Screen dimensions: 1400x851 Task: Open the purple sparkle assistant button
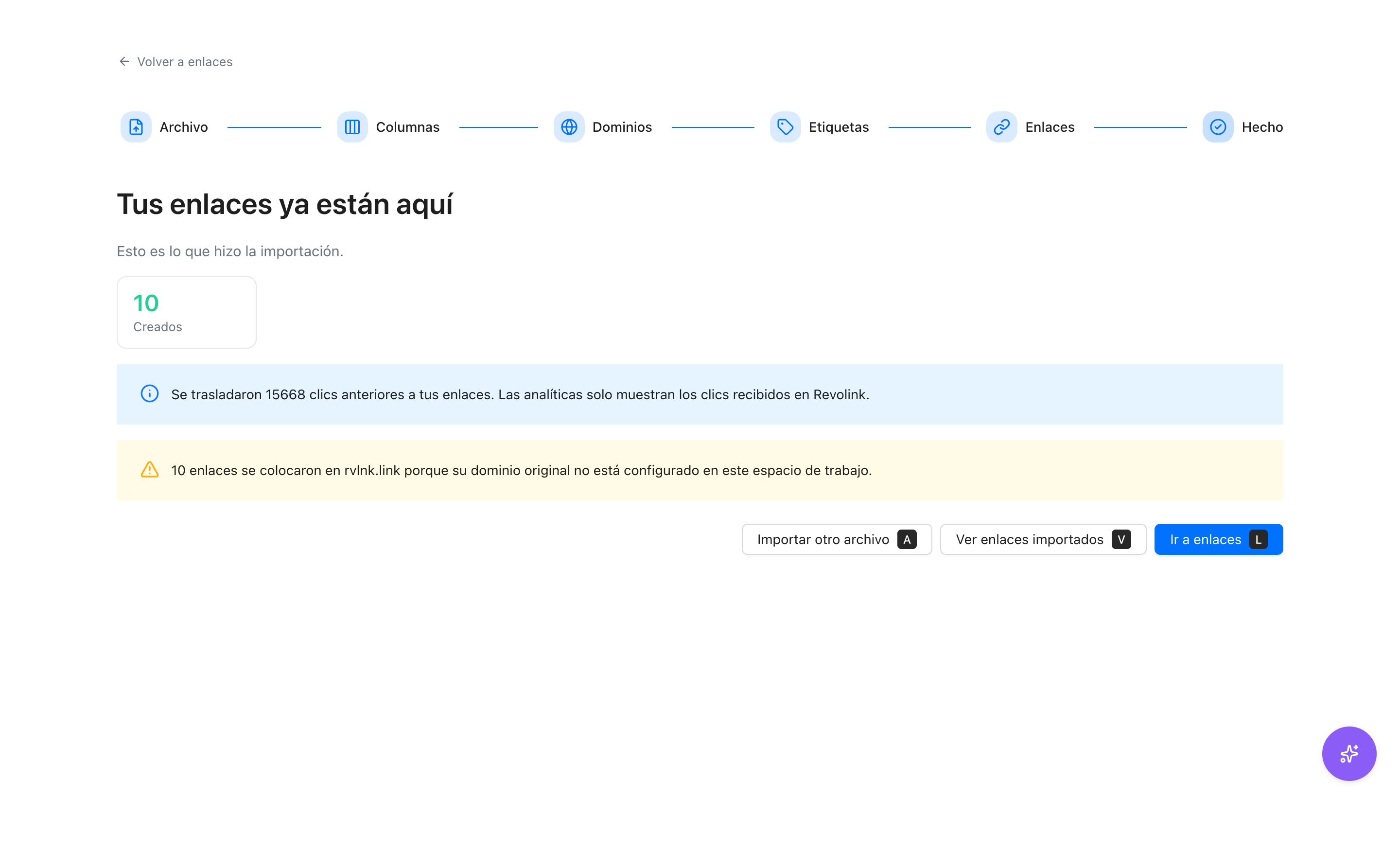click(1349, 753)
